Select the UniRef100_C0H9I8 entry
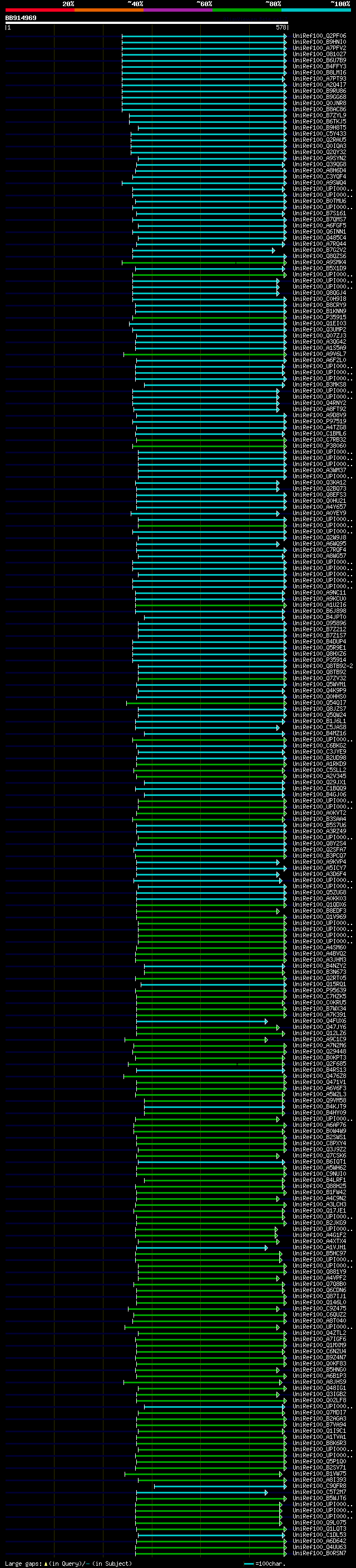This screenshot has width=356, height=1568. coord(319,299)
